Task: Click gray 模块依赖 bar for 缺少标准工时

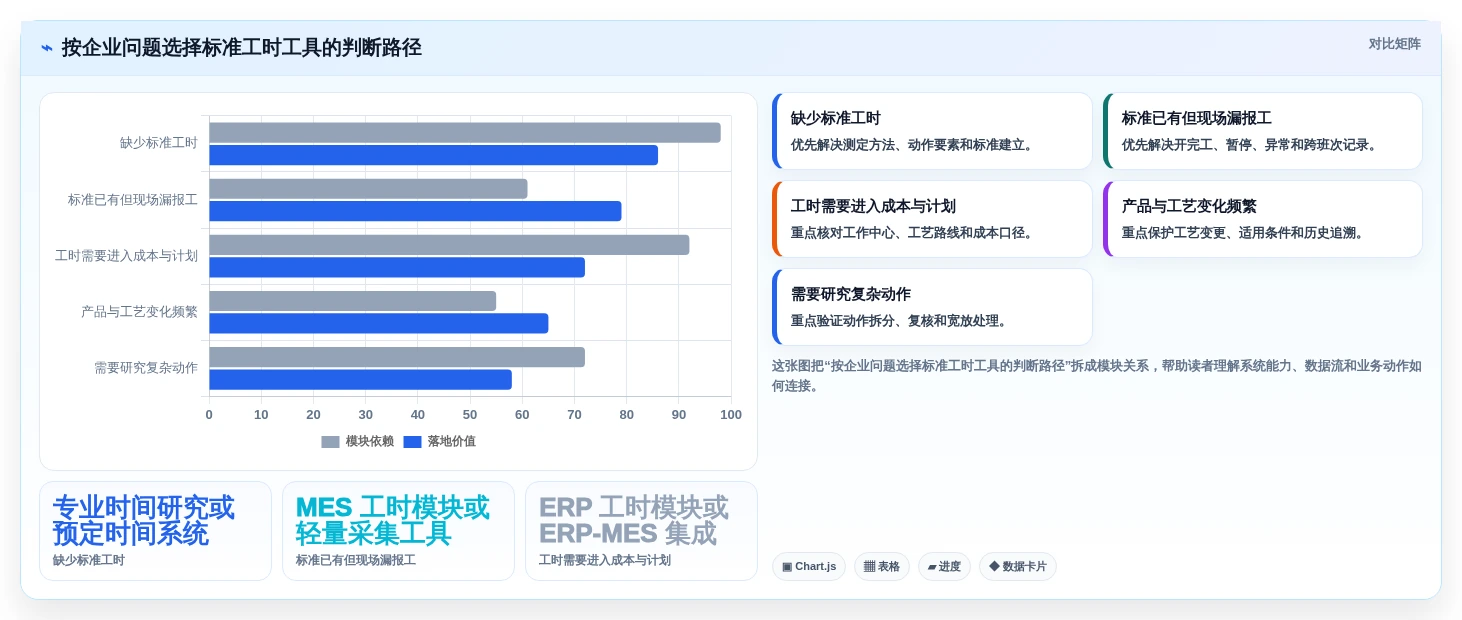Action: 465,132
